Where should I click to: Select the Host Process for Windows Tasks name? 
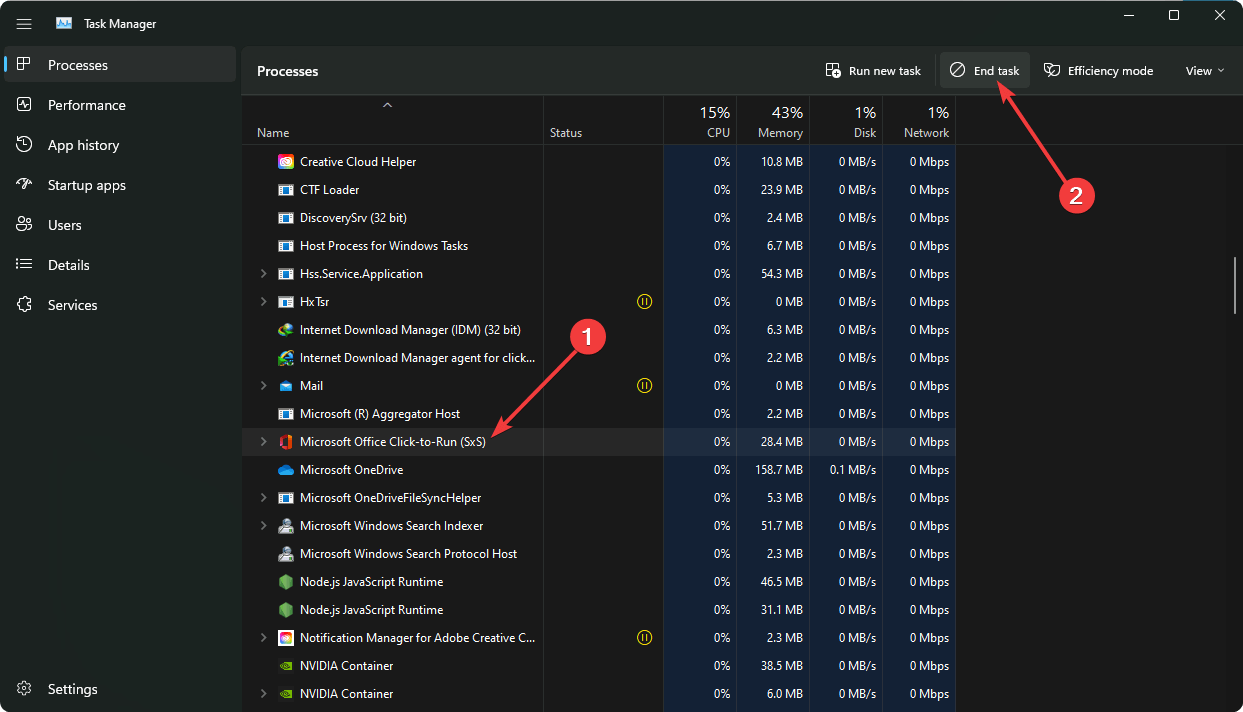click(x=384, y=246)
